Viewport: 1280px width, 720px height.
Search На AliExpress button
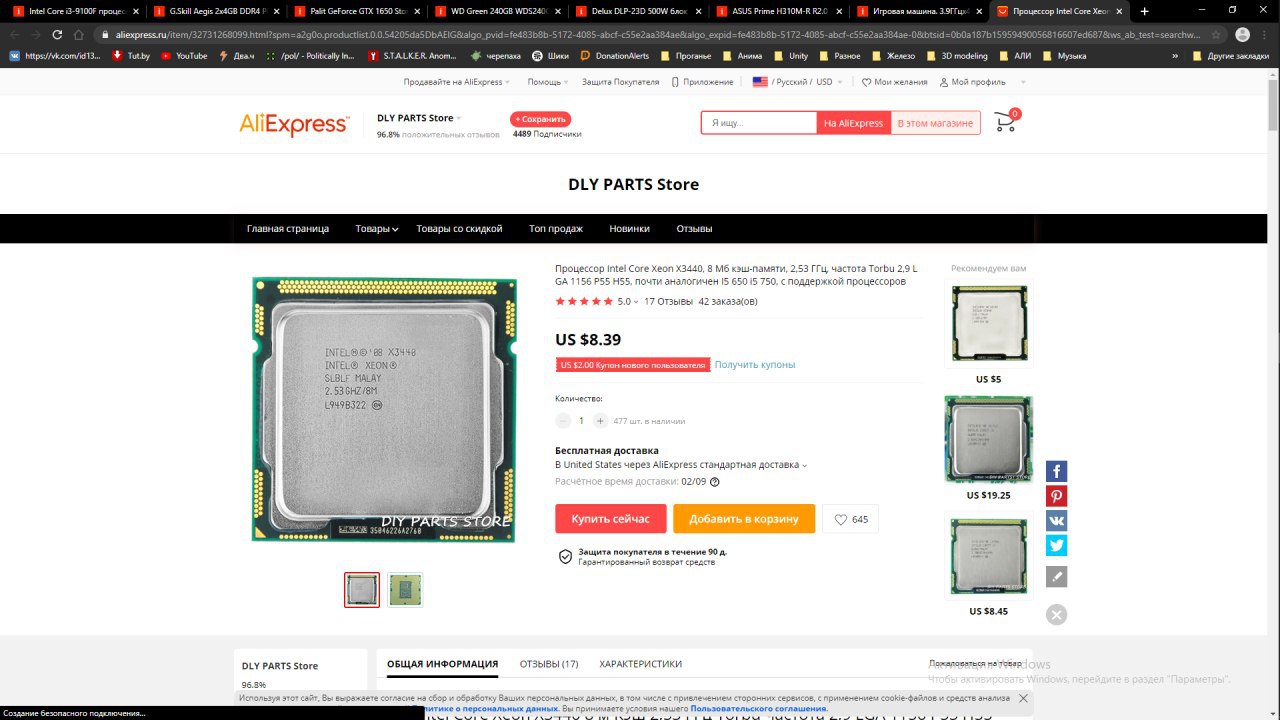tap(853, 123)
